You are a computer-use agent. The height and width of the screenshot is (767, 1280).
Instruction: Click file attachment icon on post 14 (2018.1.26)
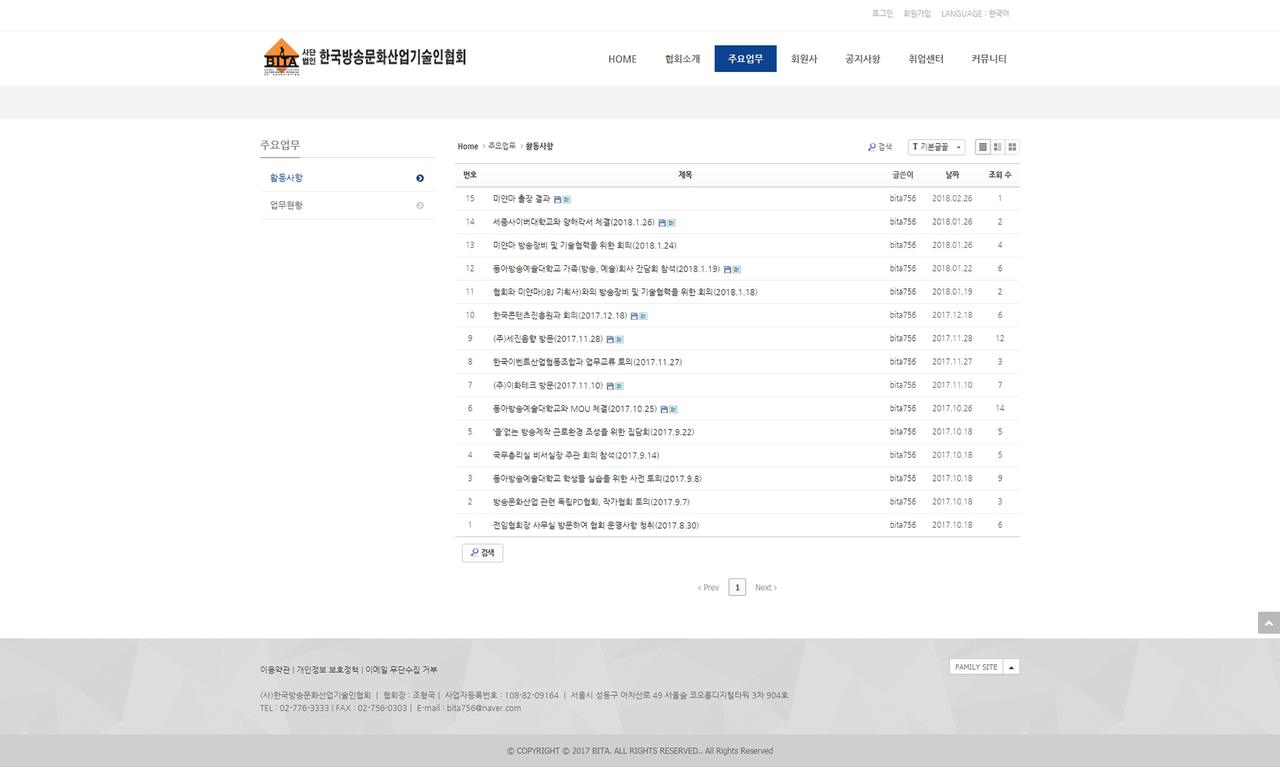click(662, 222)
